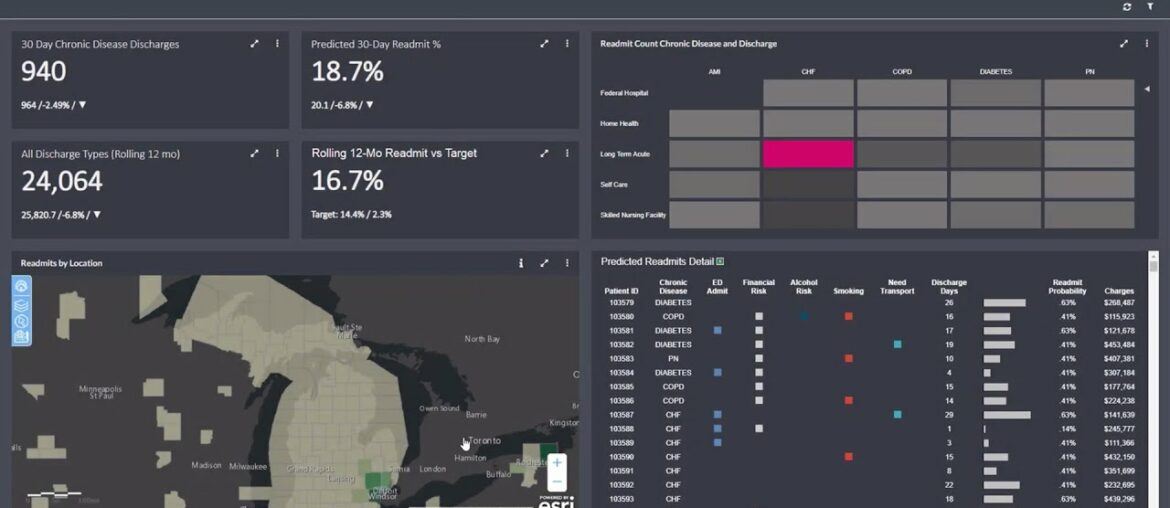Open options menu for Rolling 12-Mo Readmit tile
Screen dimensions: 1170x508
click(567, 154)
